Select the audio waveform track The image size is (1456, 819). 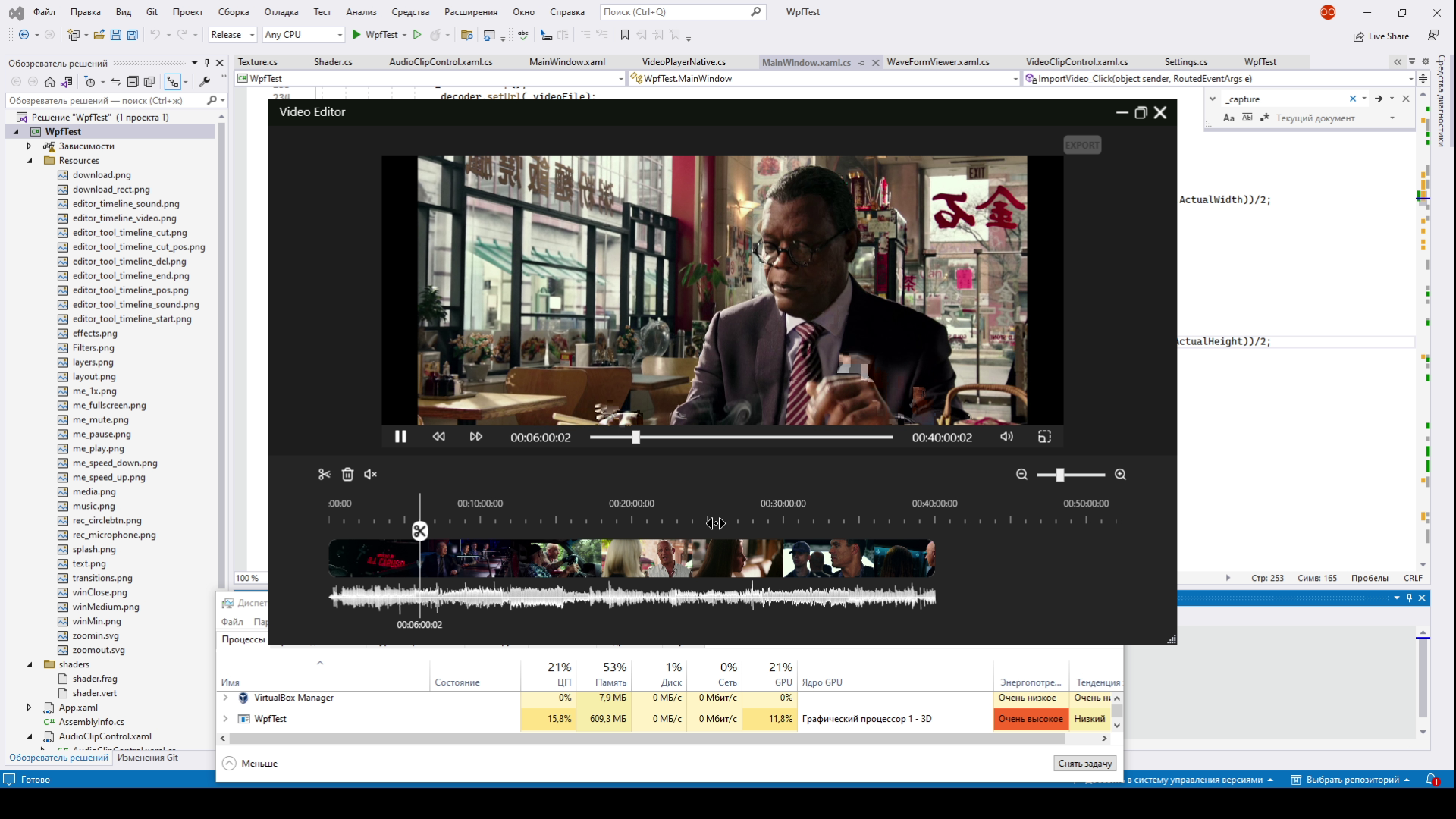632,598
